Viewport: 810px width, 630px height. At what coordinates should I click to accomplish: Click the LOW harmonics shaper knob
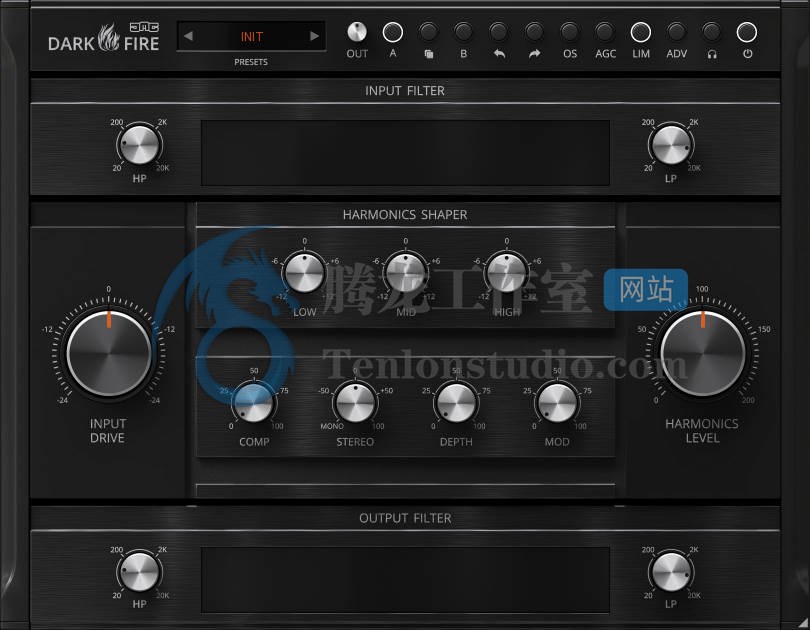tap(304, 273)
